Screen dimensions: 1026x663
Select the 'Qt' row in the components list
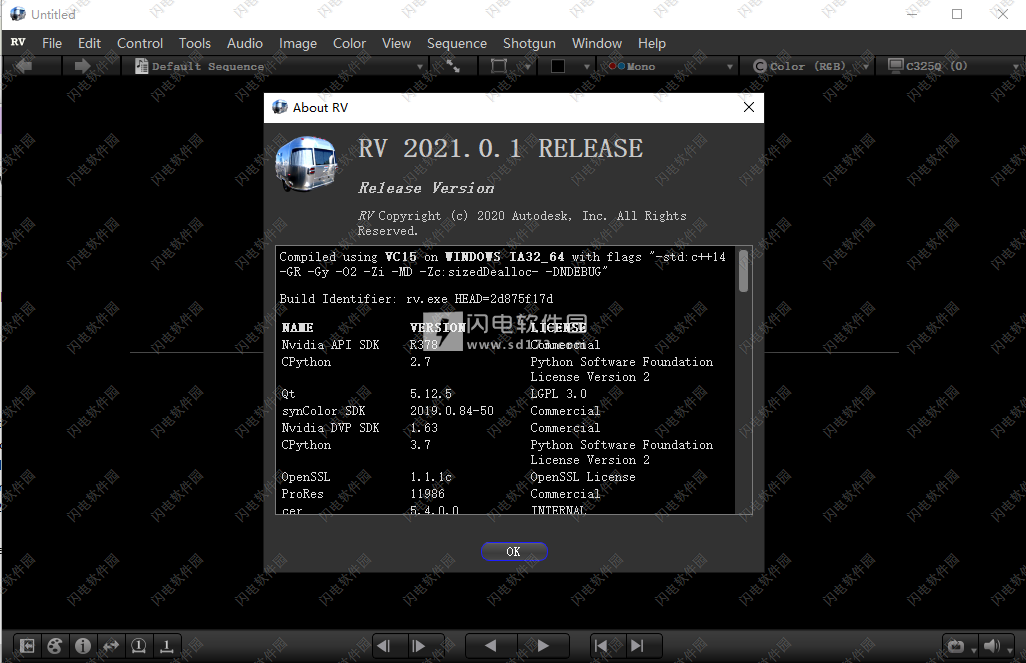coord(434,394)
